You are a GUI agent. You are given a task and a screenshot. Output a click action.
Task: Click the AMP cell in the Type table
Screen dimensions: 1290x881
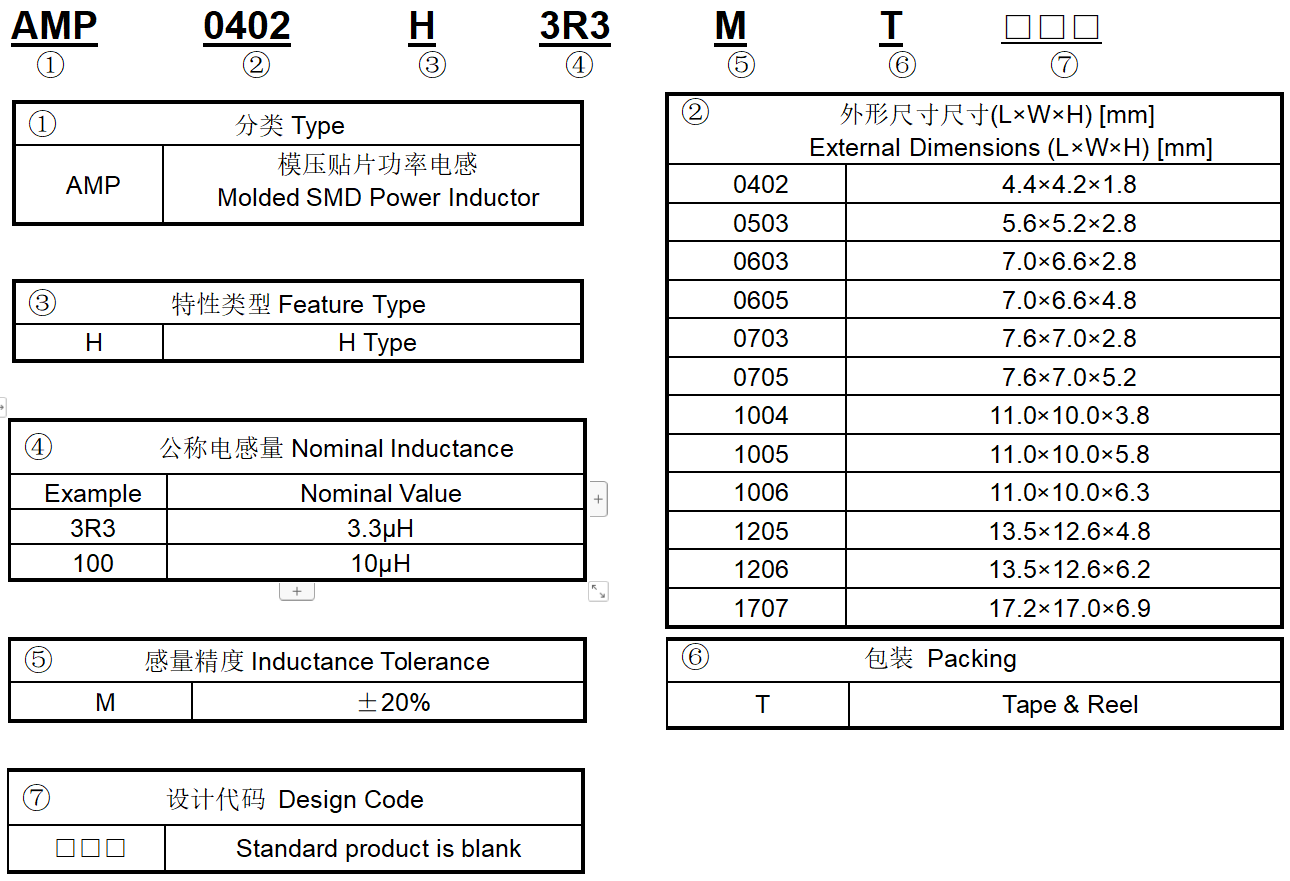click(x=90, y=185)
